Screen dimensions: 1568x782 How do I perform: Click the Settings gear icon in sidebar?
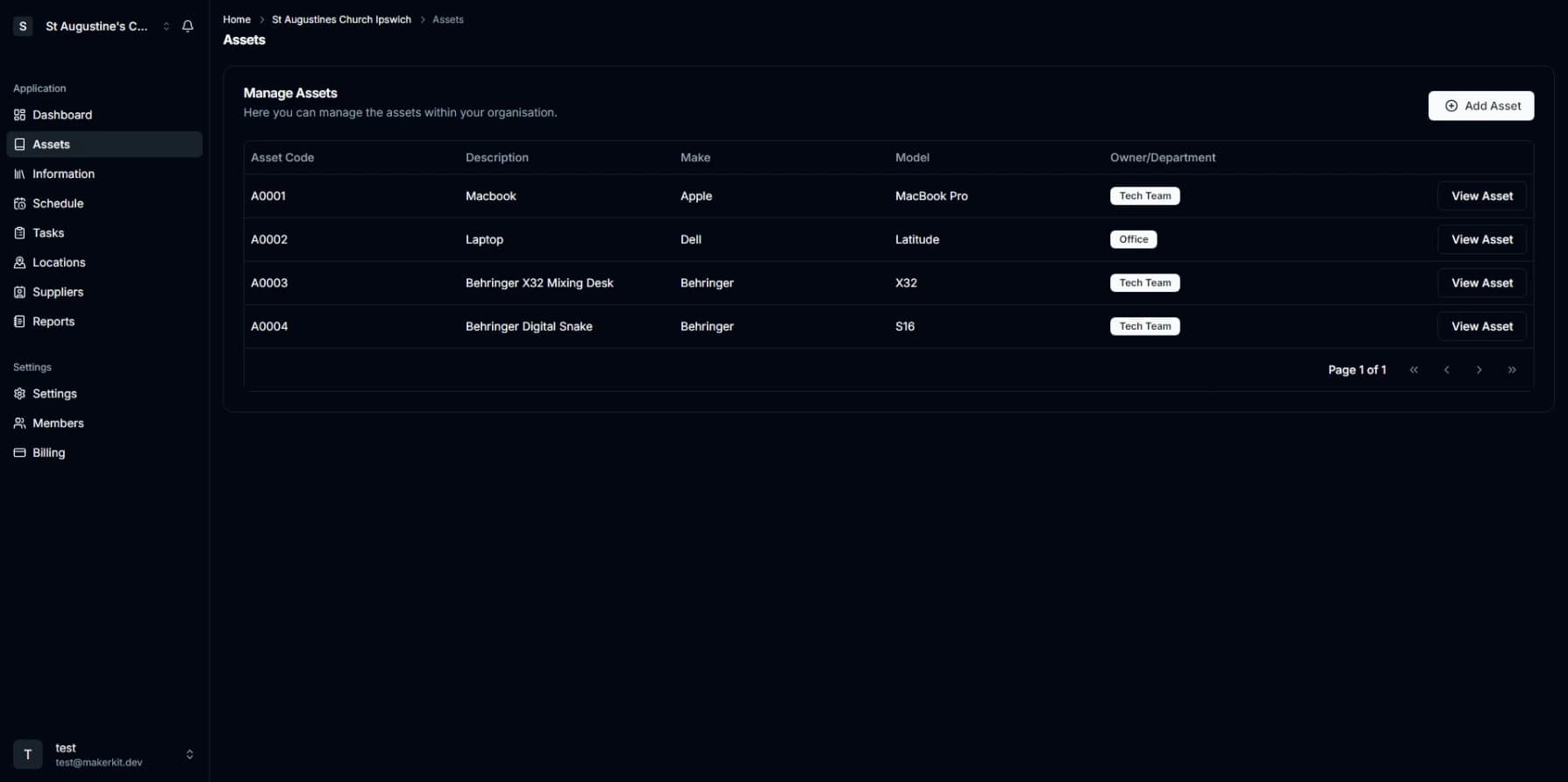point(19,394)
